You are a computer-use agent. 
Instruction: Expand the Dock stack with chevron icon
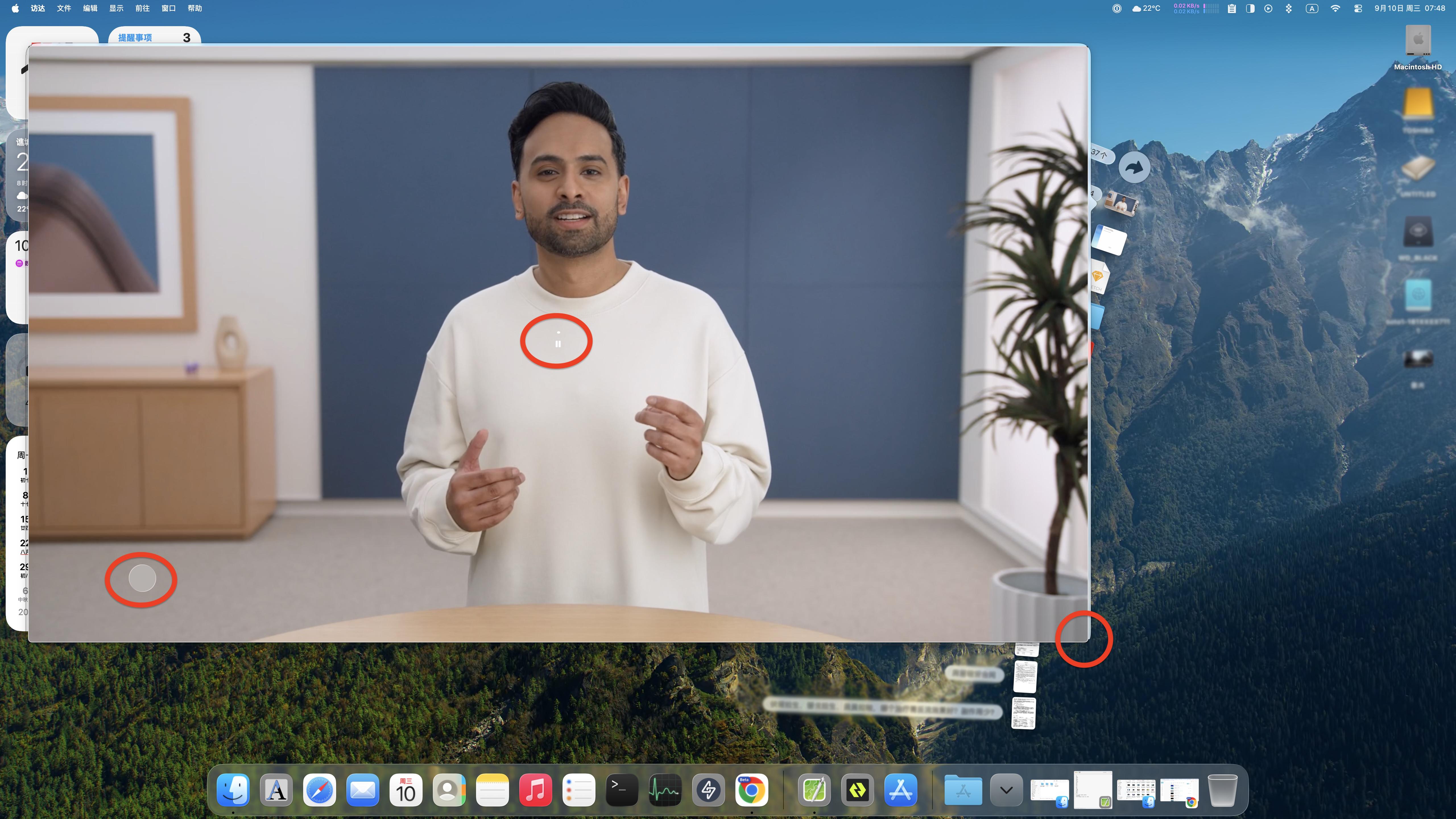(1006, 790)
